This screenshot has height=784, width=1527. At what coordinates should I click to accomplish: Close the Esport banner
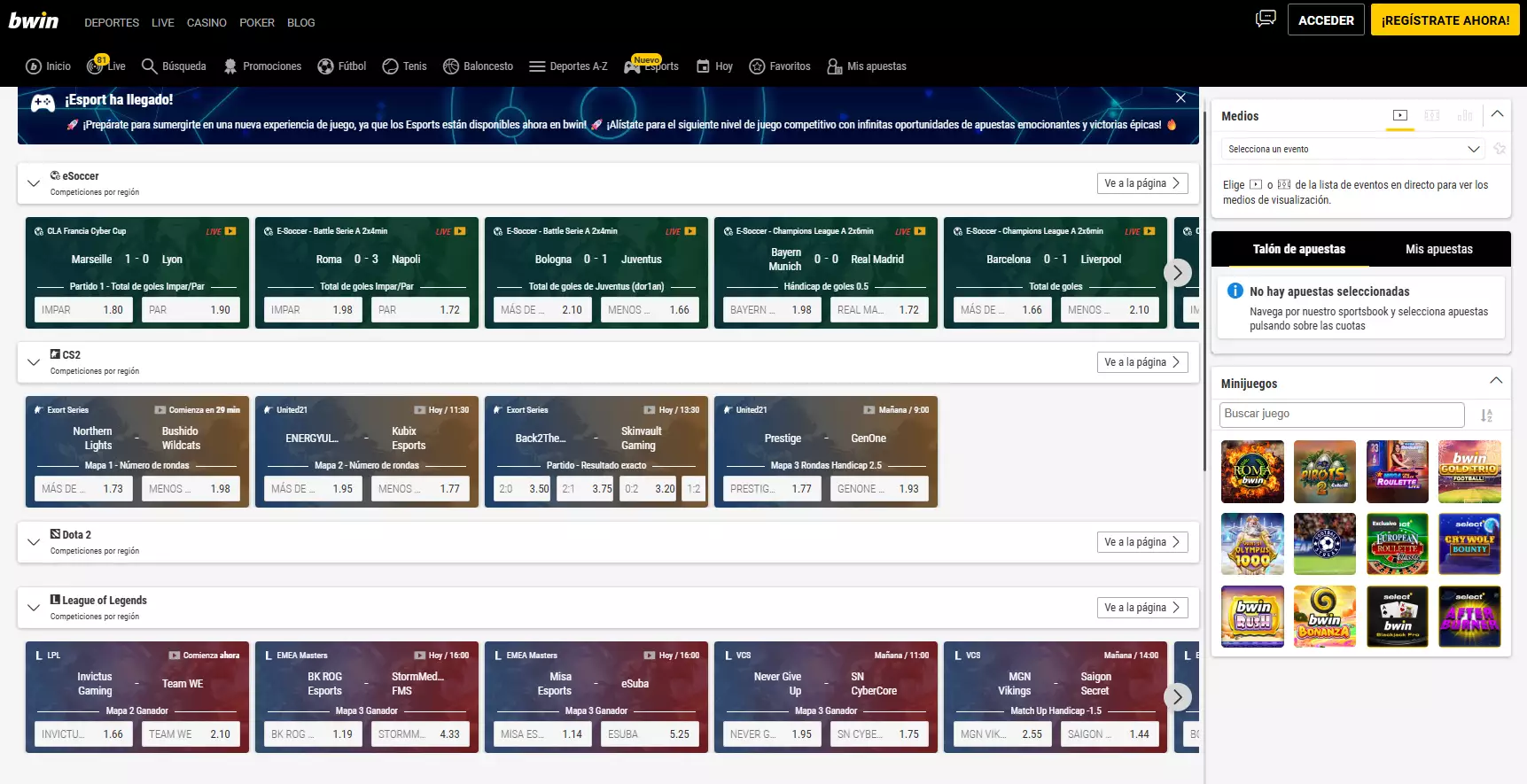pyautogui.click(x=1180, y=97)
